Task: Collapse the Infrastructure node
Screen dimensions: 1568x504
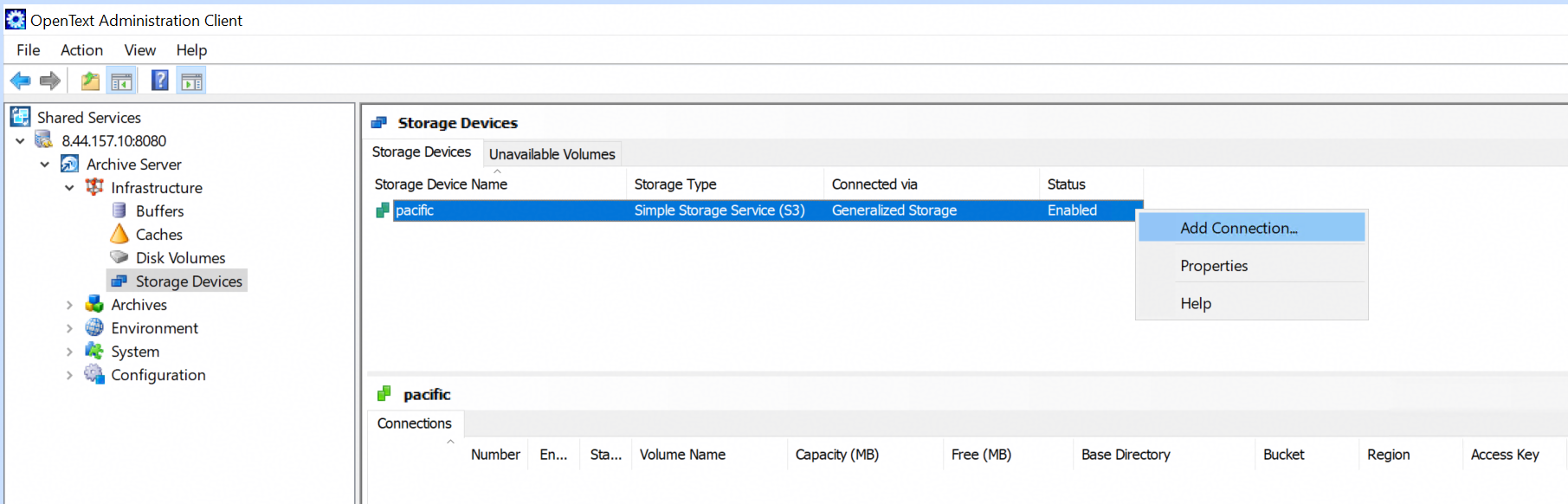Action: tap(69, 187)
